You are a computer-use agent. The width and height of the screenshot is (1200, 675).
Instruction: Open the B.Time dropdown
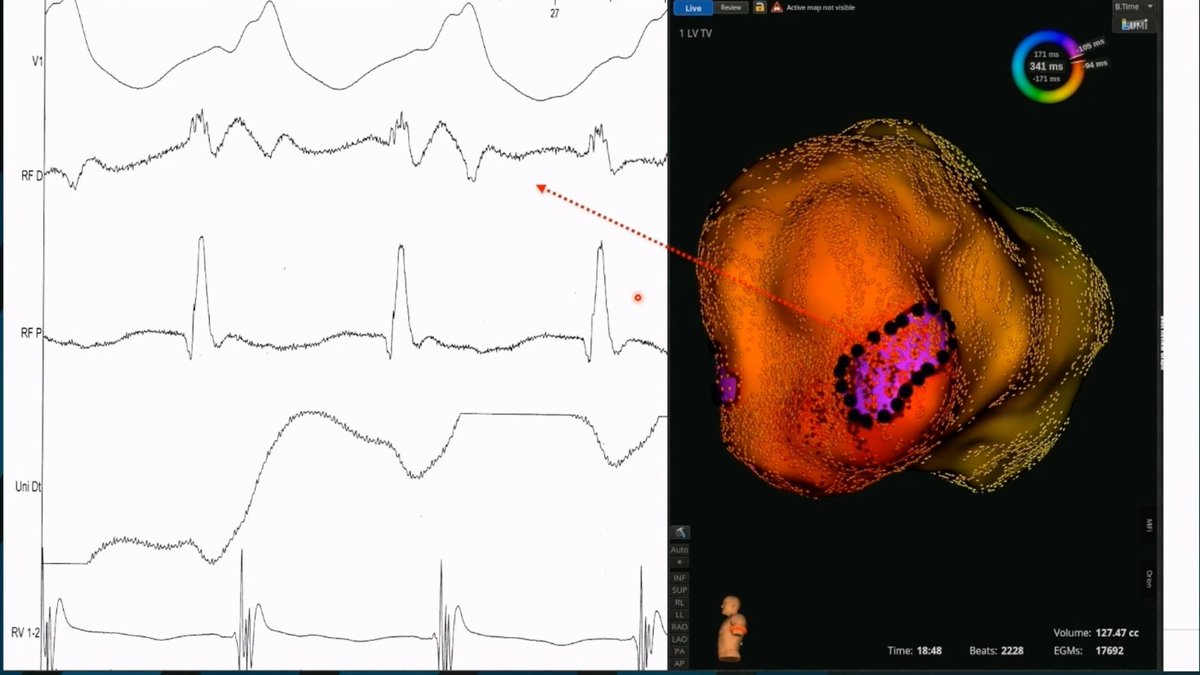[x=1135, y=6]
